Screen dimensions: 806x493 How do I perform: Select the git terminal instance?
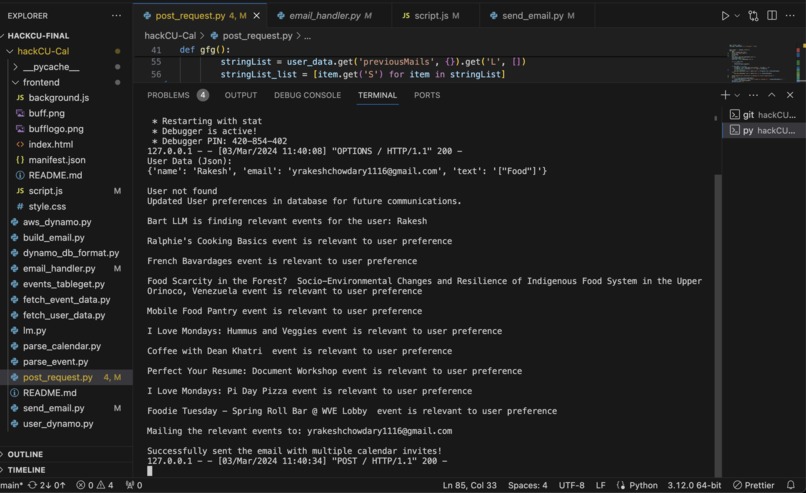coord(763,115)
